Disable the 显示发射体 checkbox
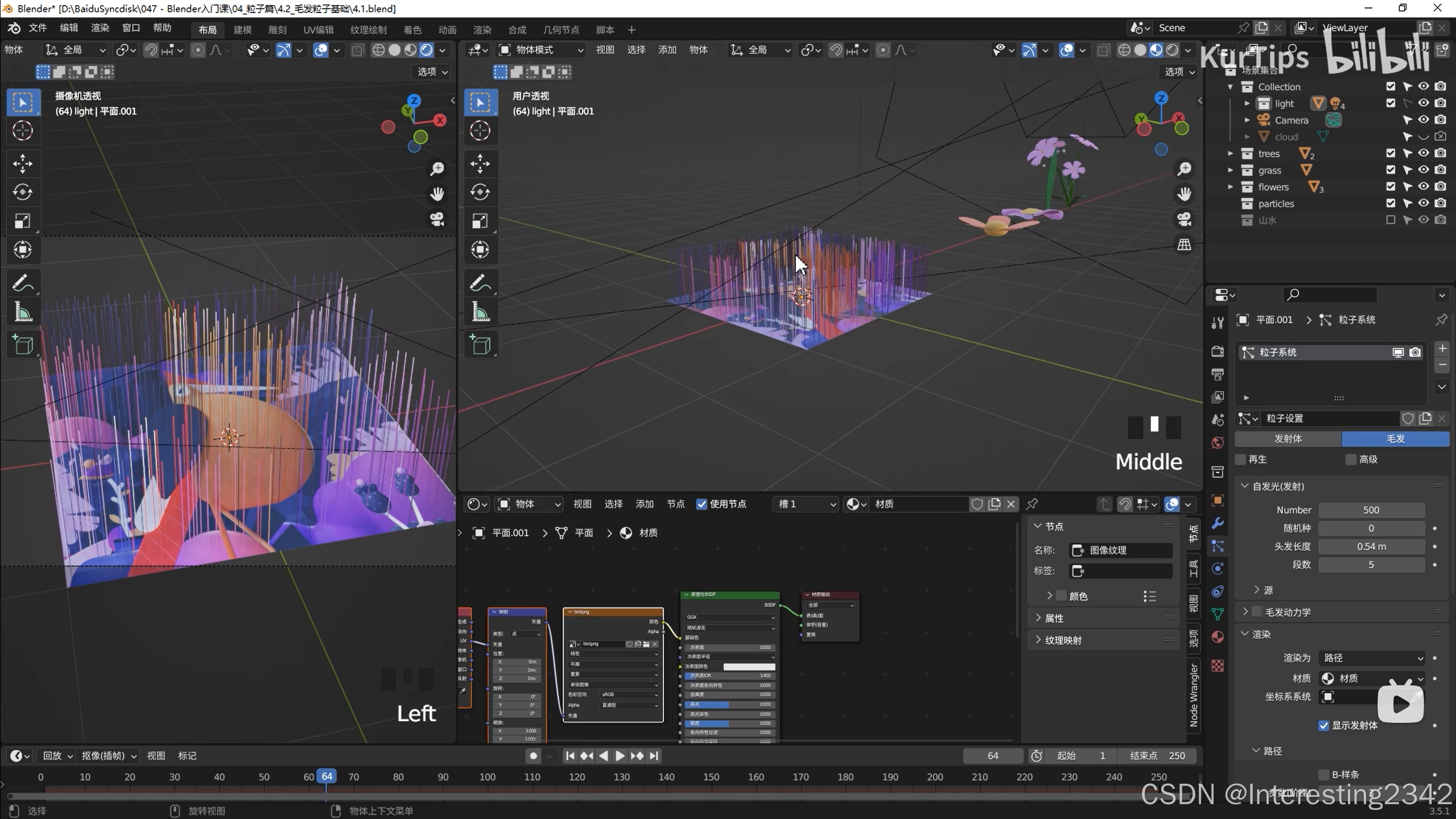1456x819 pixels. pyautogui.click(x=1323, y=725)
